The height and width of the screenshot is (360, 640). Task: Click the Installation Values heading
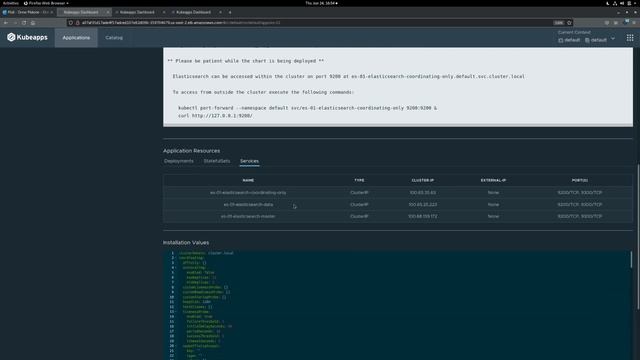[x=186, y=242]
